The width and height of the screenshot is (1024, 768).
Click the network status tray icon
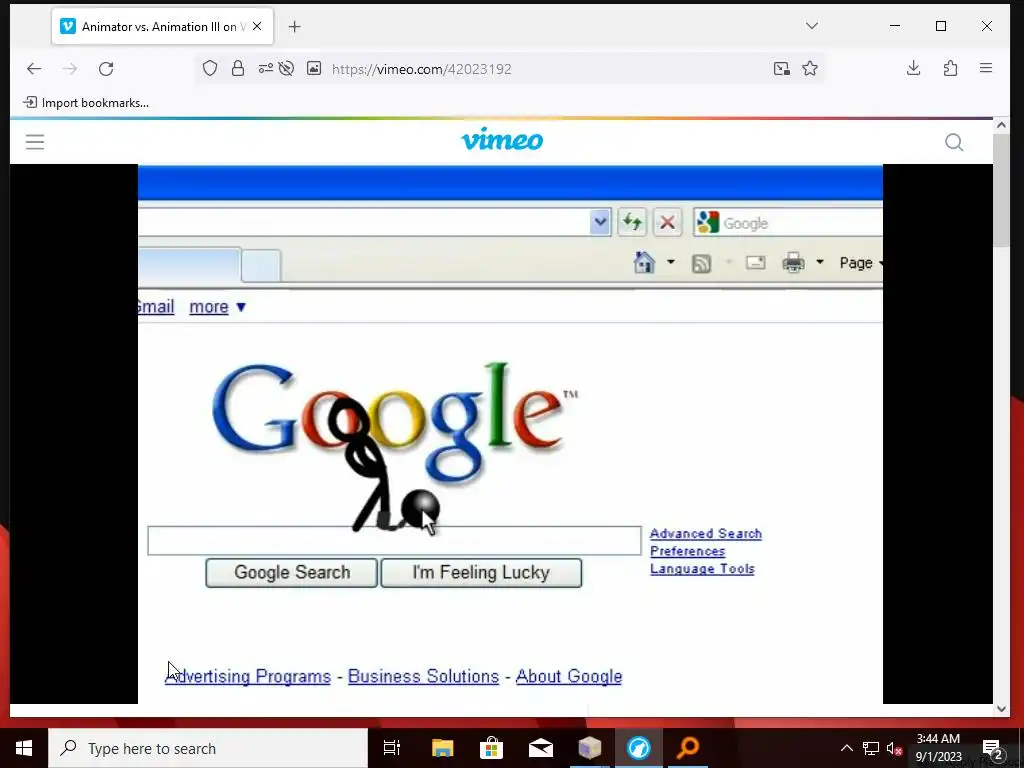871,748
